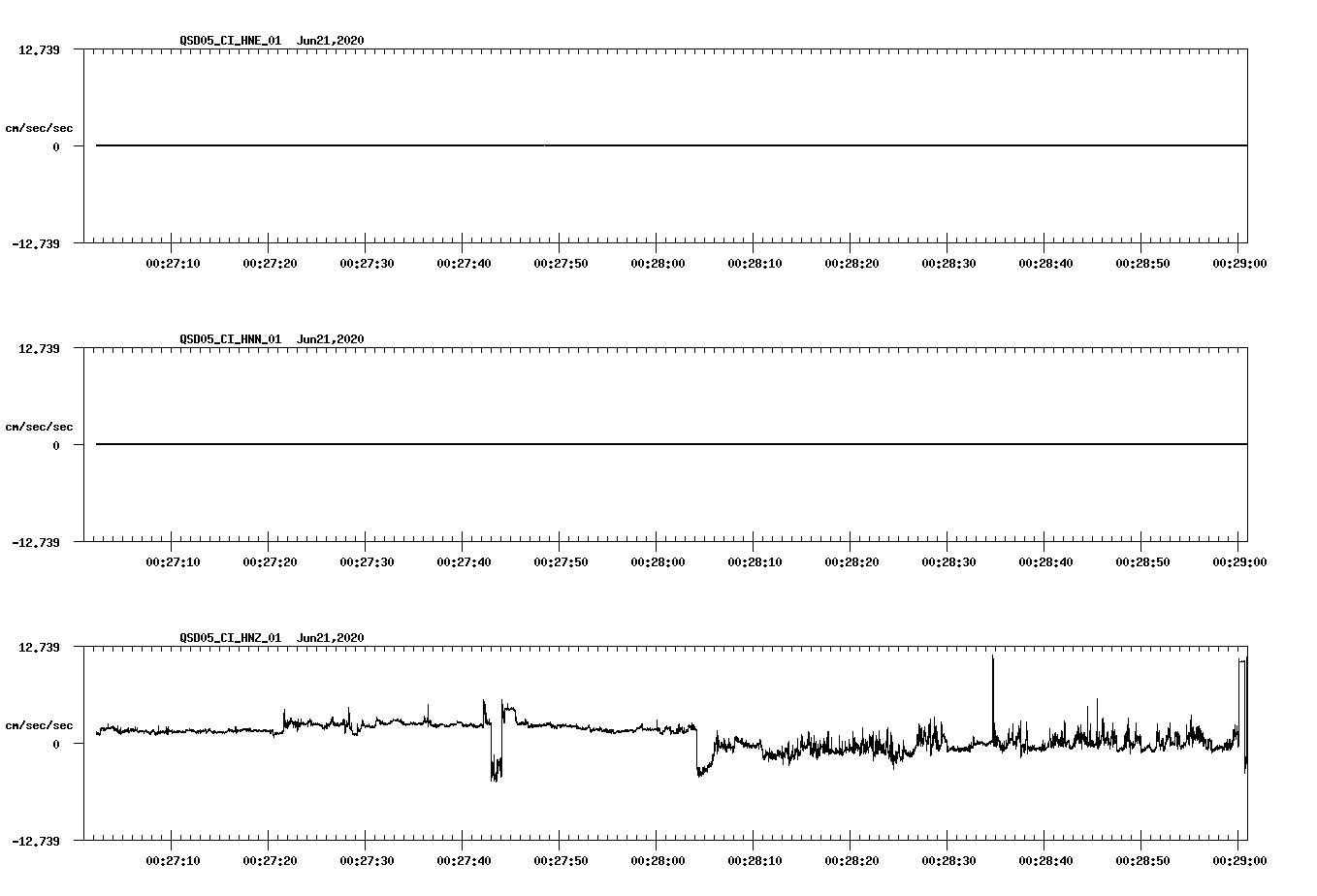Click the 00:27:50 label under HNN plot
The height and width of the screenshot is (896, 1317).
pyautogui.click(x=562, y=561)
